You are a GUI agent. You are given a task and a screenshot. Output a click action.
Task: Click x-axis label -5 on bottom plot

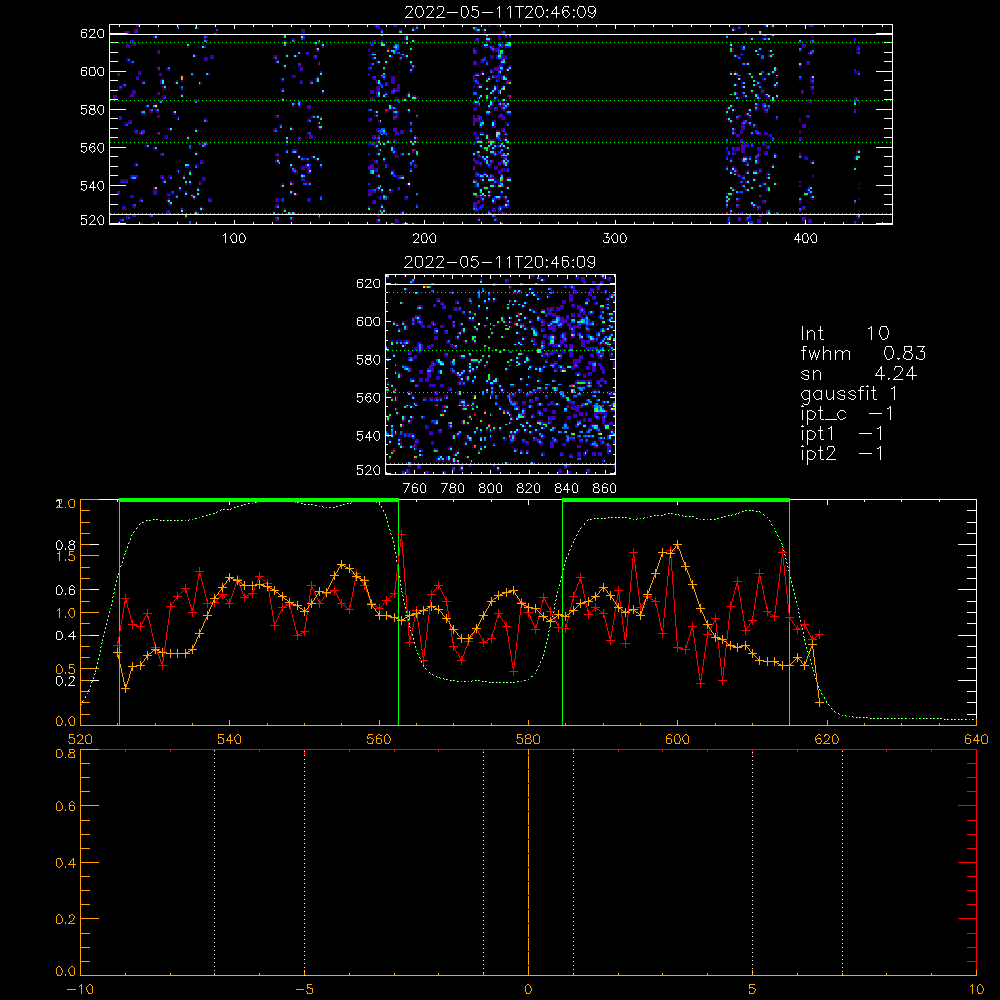pos(304,989)
